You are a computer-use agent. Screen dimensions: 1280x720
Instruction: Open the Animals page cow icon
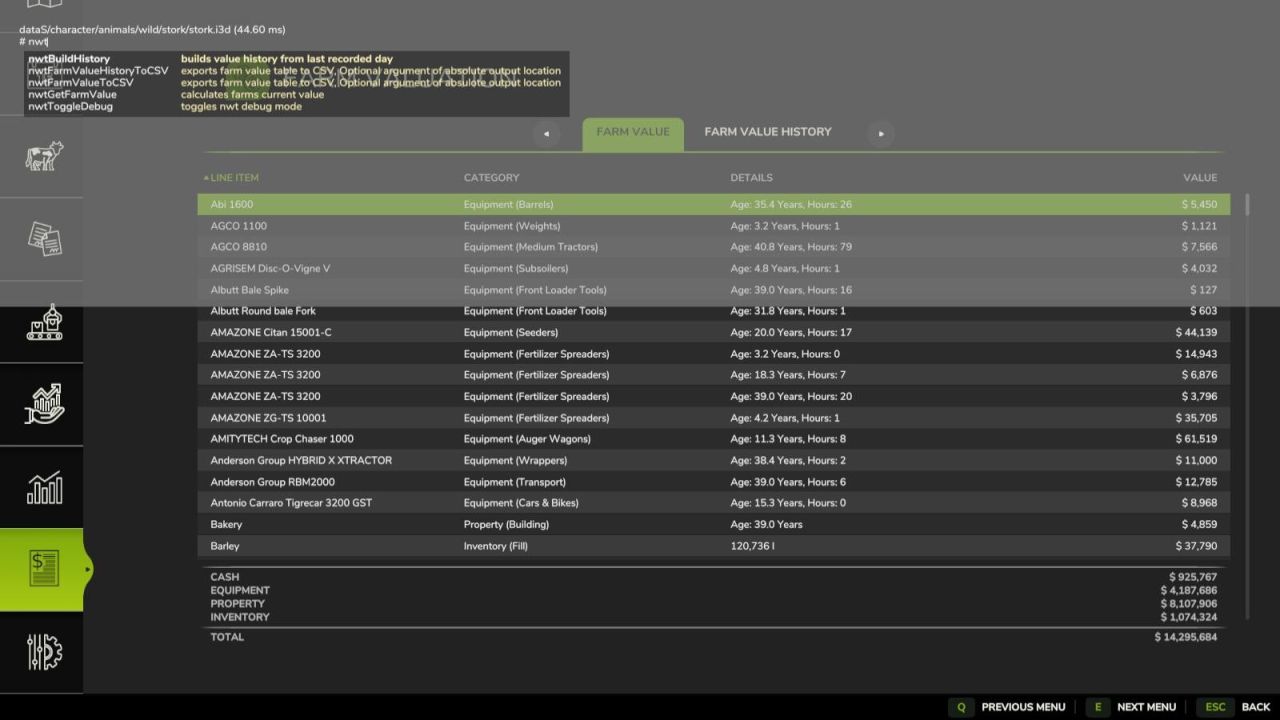pos(43,156)
